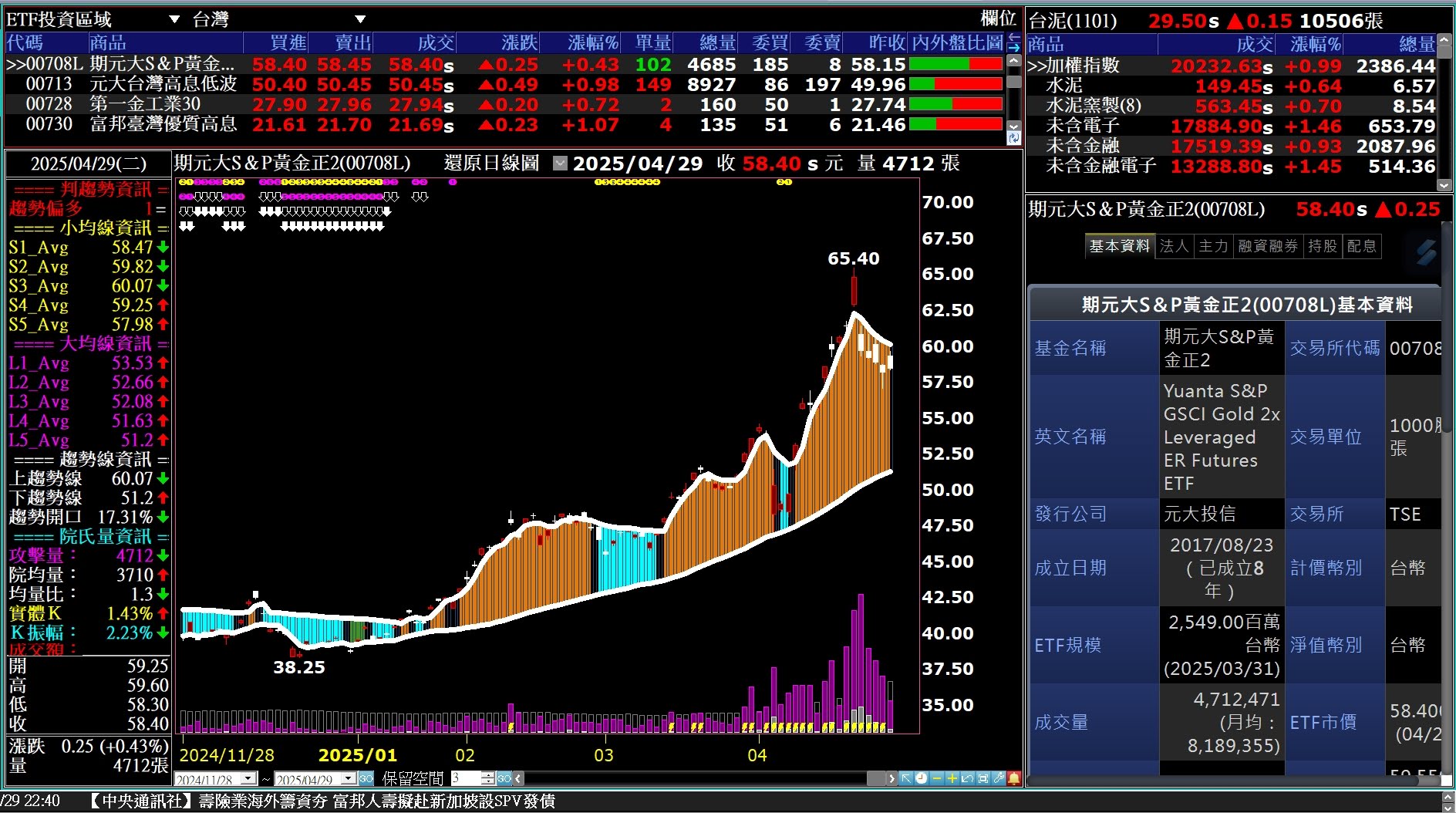1456x813 pixels.
Task: Expand the chart type dropdown next to 還原日線圖
Action: (x=561, y=164)
